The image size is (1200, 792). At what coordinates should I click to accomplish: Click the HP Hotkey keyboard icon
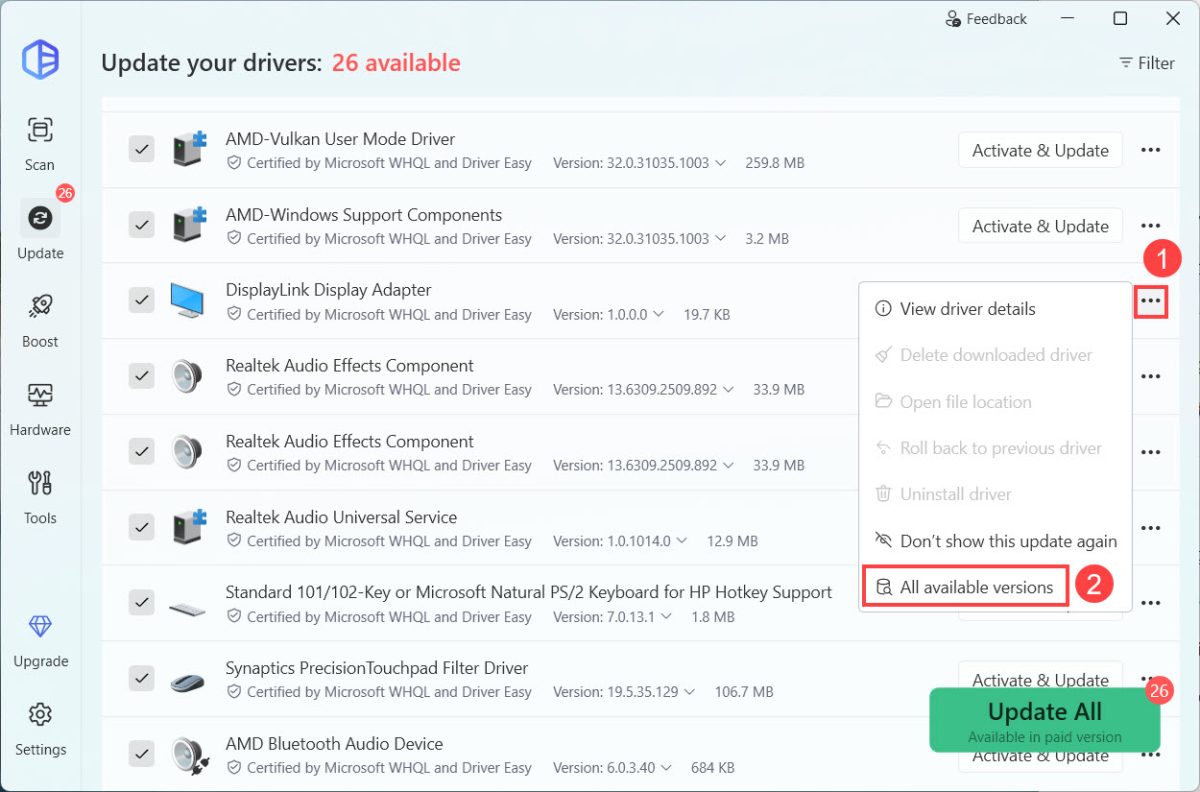tap(187, 609)
